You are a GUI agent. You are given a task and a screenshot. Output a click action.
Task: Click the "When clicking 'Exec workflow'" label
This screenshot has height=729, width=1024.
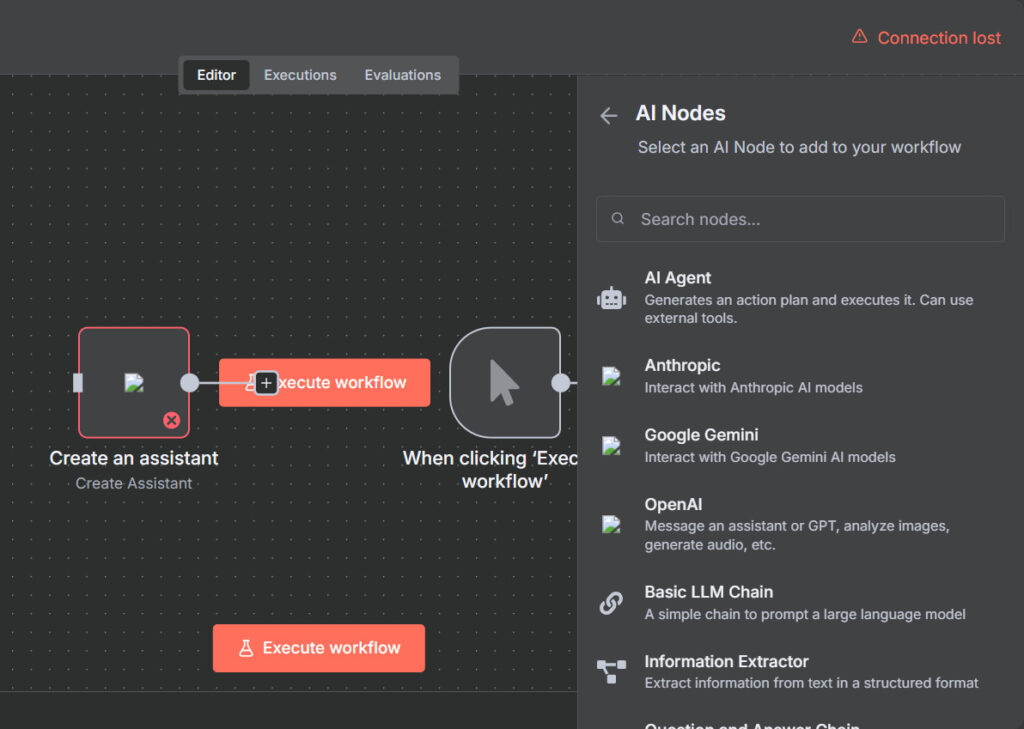[491, 470]
